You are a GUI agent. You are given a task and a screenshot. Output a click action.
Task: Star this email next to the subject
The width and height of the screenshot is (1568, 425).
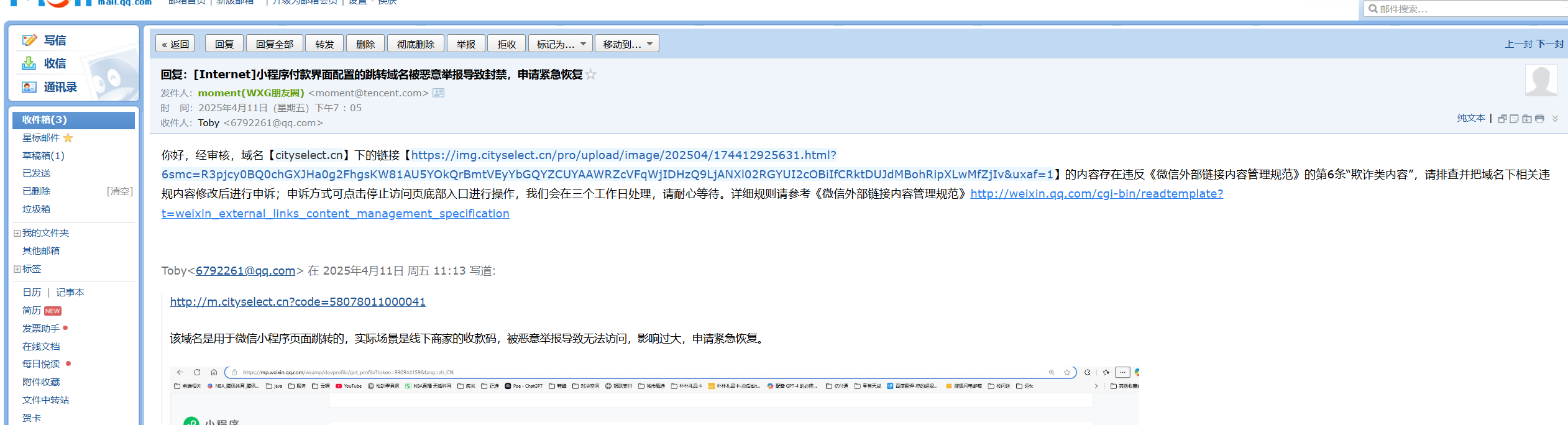591,75
